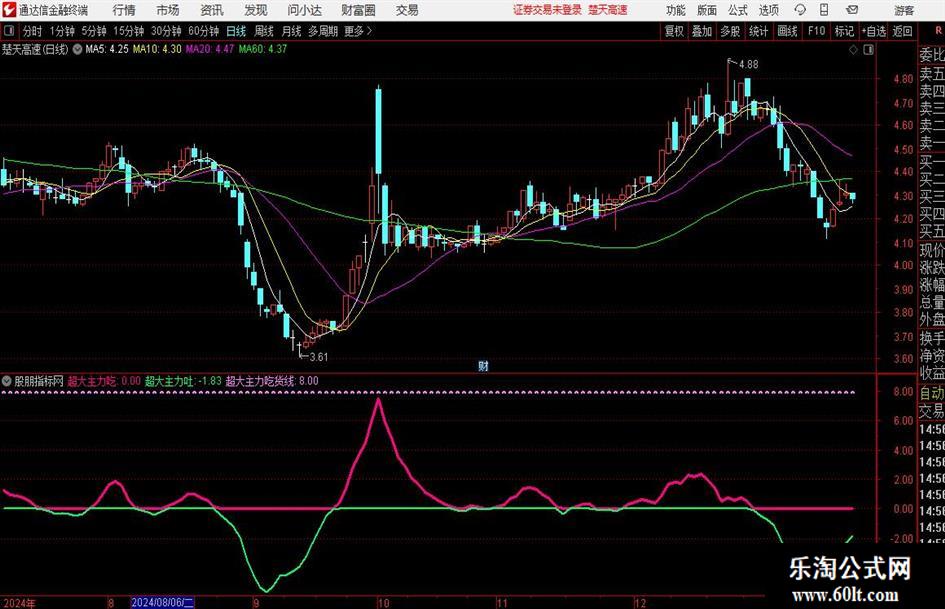Viewport: 945px width, 609px height.
Task: Click the red 楚天高速 stock name link
Action: (x=608, y=10)
